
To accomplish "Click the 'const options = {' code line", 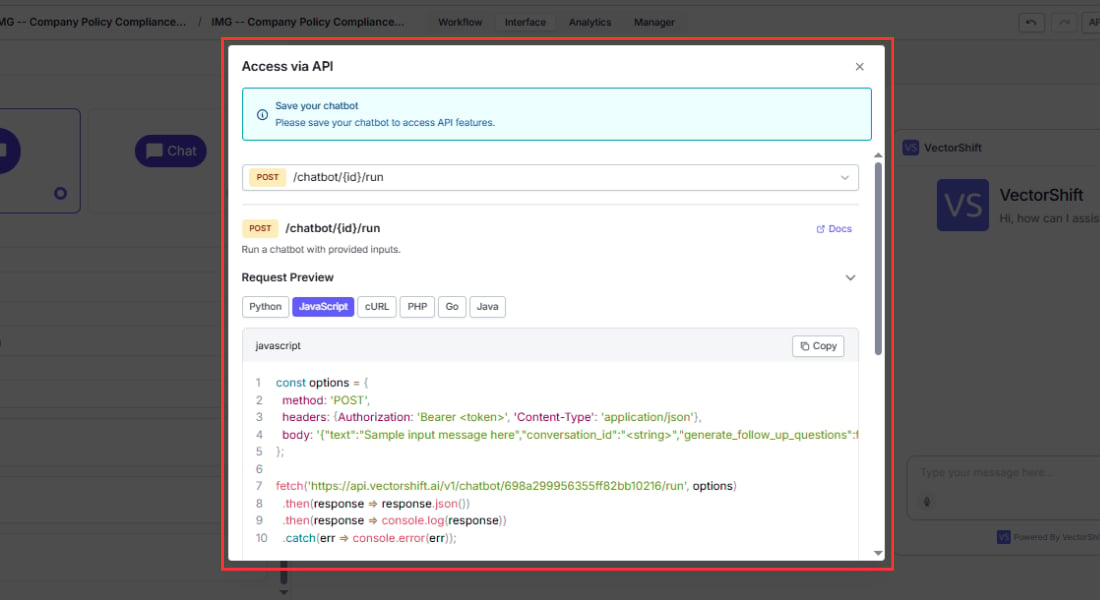I will (x=321, y=383).
